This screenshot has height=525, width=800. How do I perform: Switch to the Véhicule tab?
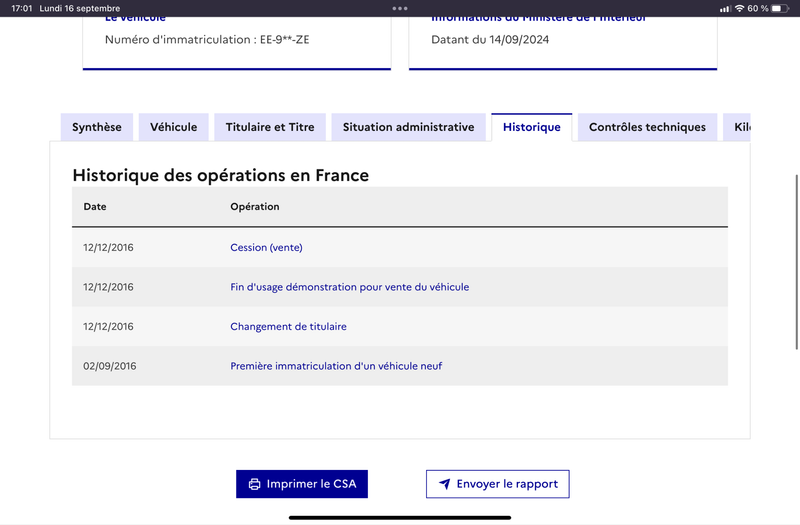click(173, 127)
